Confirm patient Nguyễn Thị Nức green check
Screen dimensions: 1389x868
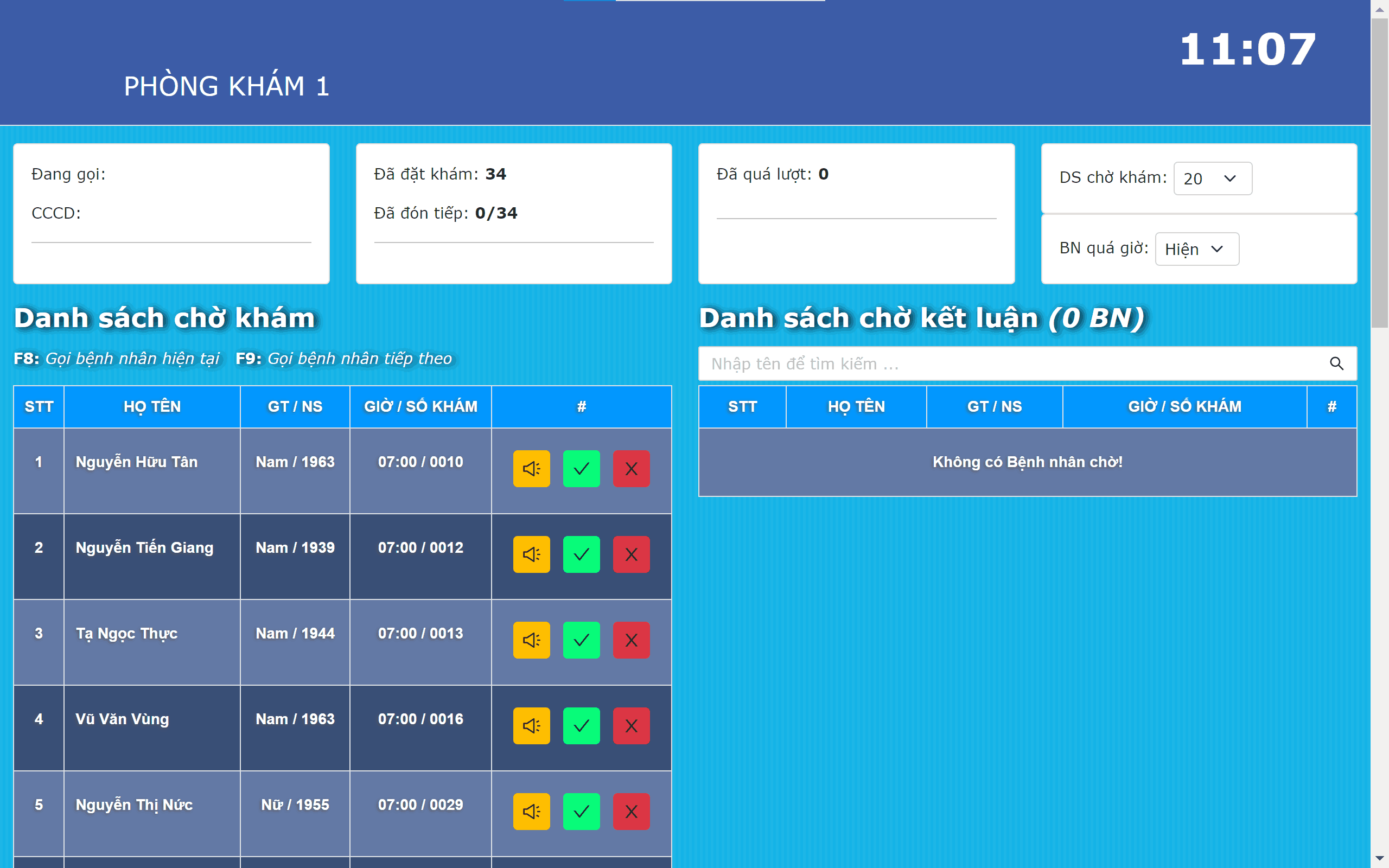pos(581,812)
